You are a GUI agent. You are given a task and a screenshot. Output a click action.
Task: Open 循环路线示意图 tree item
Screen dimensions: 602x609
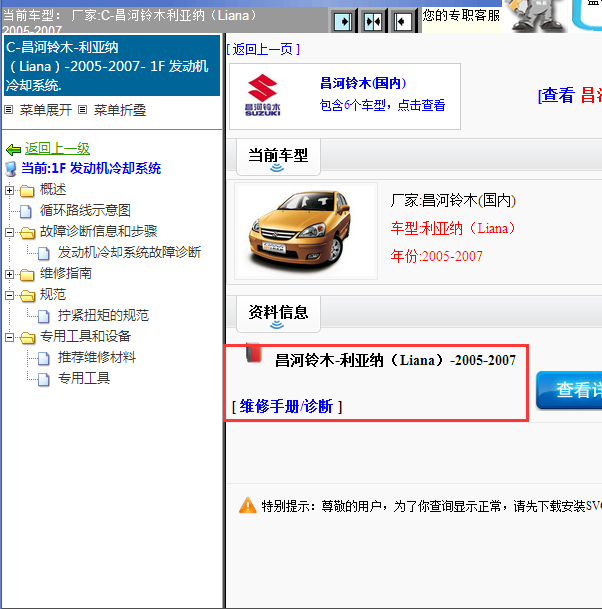(x=85, y=211)
